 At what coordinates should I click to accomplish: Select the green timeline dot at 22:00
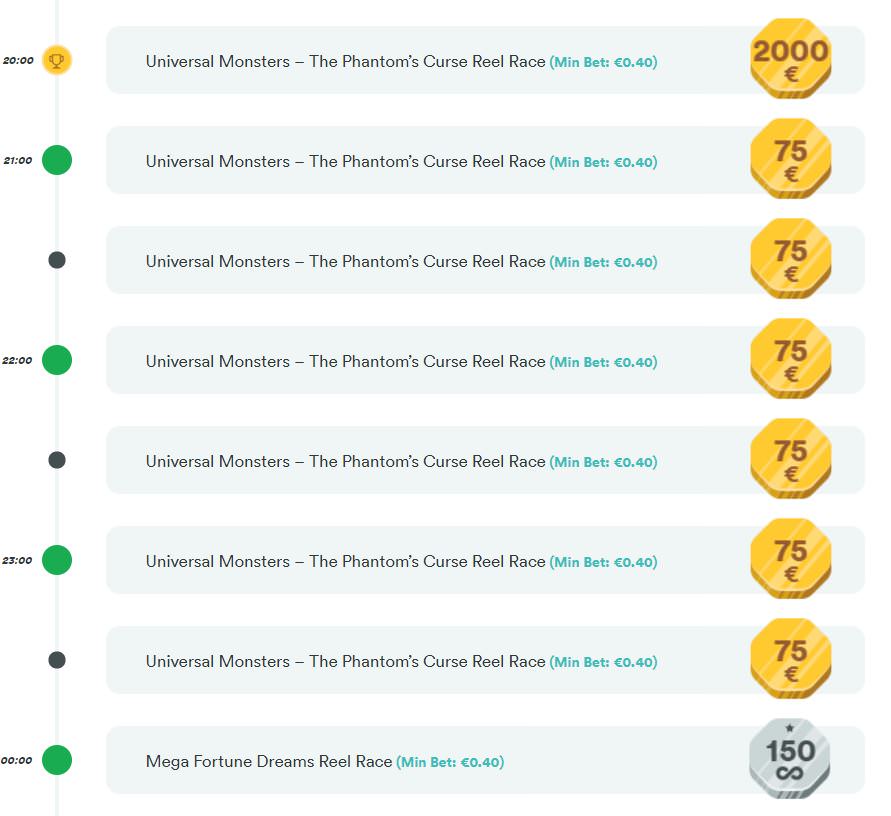pyautogui.click(x=57, y=360)
